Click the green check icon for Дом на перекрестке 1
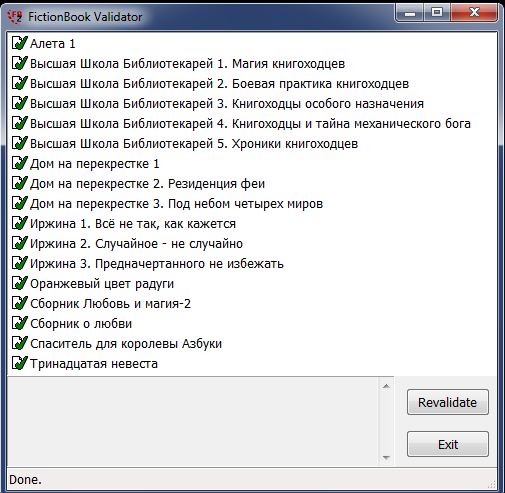 [19, 163]
